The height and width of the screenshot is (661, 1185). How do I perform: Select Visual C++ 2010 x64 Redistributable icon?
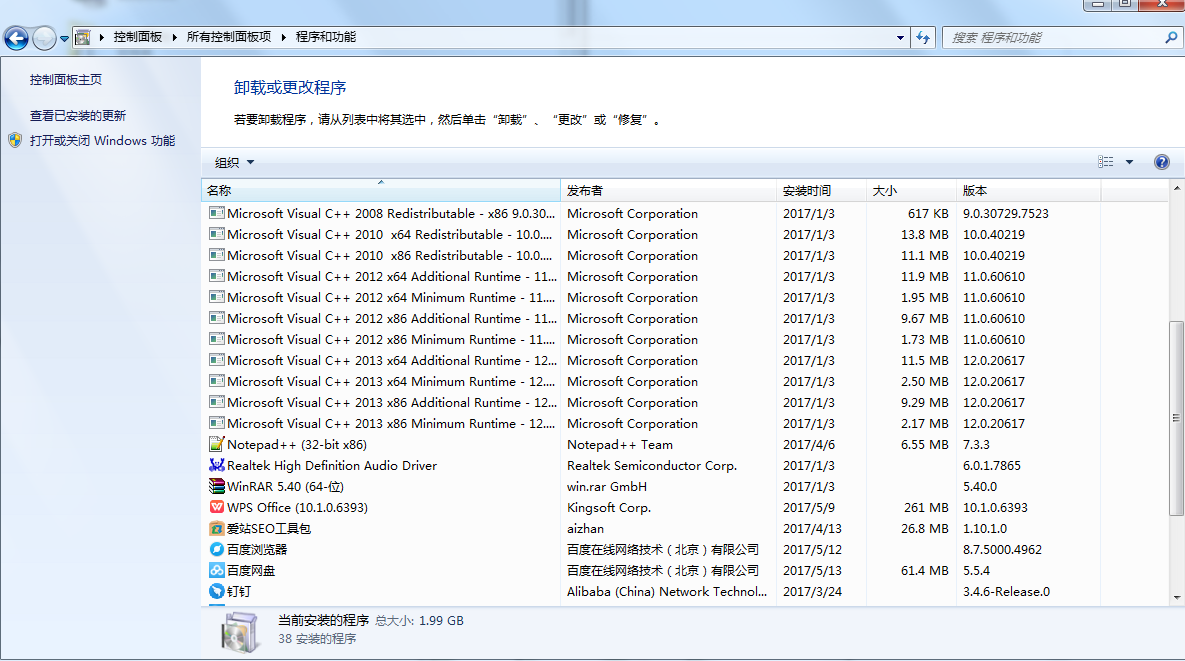point(217,234)
